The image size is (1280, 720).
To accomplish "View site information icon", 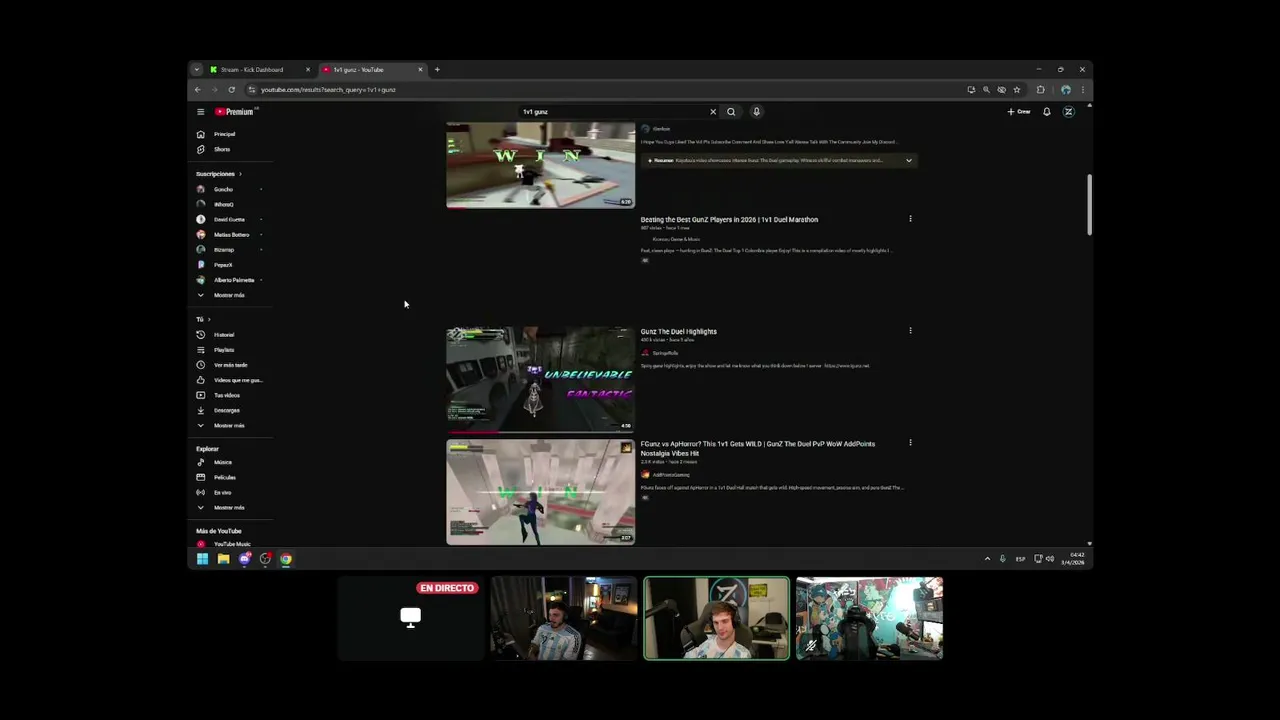I will 251,90.
